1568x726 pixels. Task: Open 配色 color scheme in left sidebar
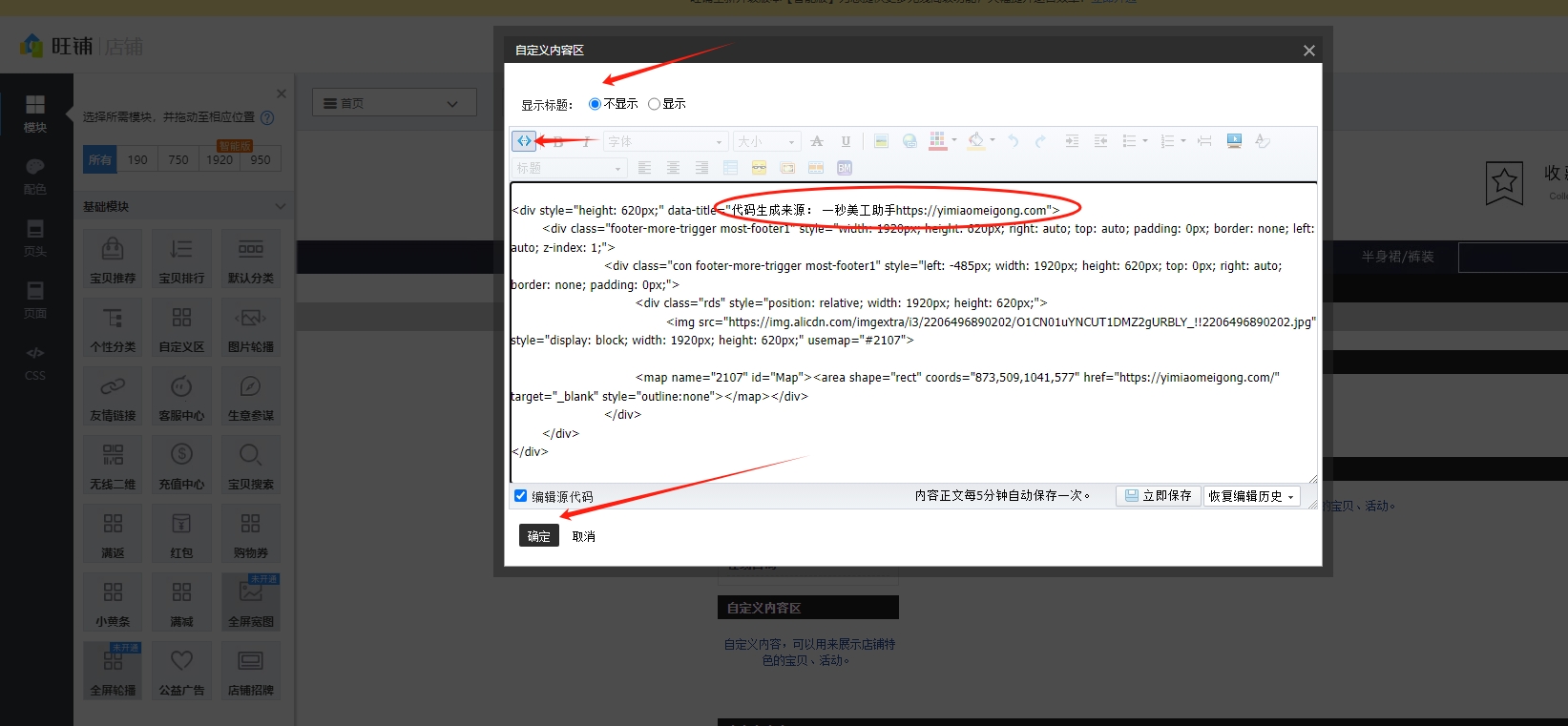point(35,176)
